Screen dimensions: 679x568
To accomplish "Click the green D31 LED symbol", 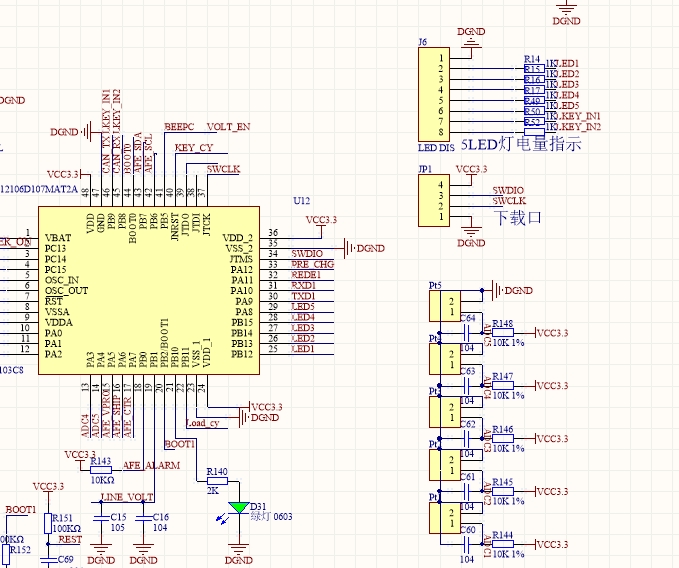I will click(x=239, y=508).
